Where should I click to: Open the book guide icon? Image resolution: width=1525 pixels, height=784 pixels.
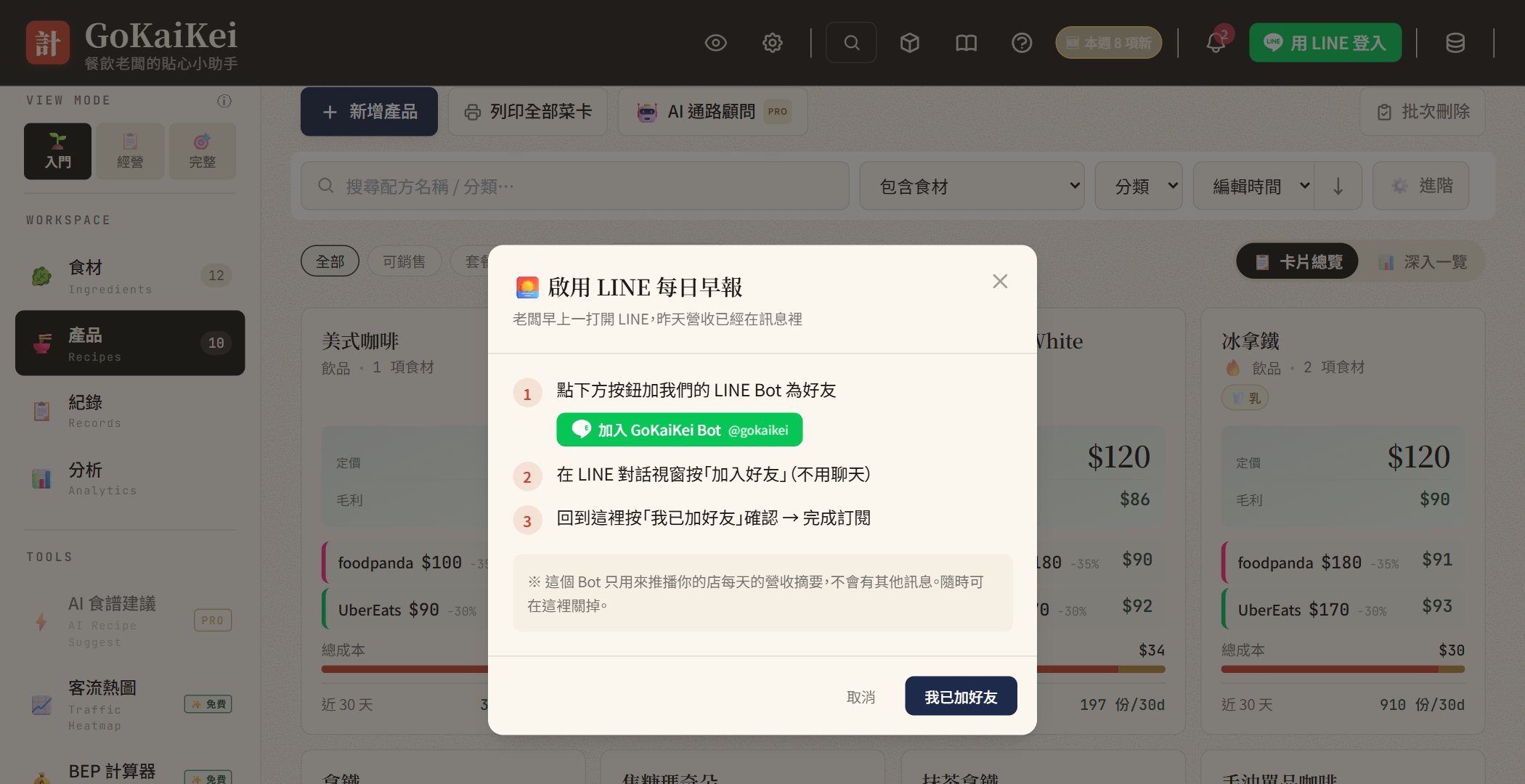966,43
